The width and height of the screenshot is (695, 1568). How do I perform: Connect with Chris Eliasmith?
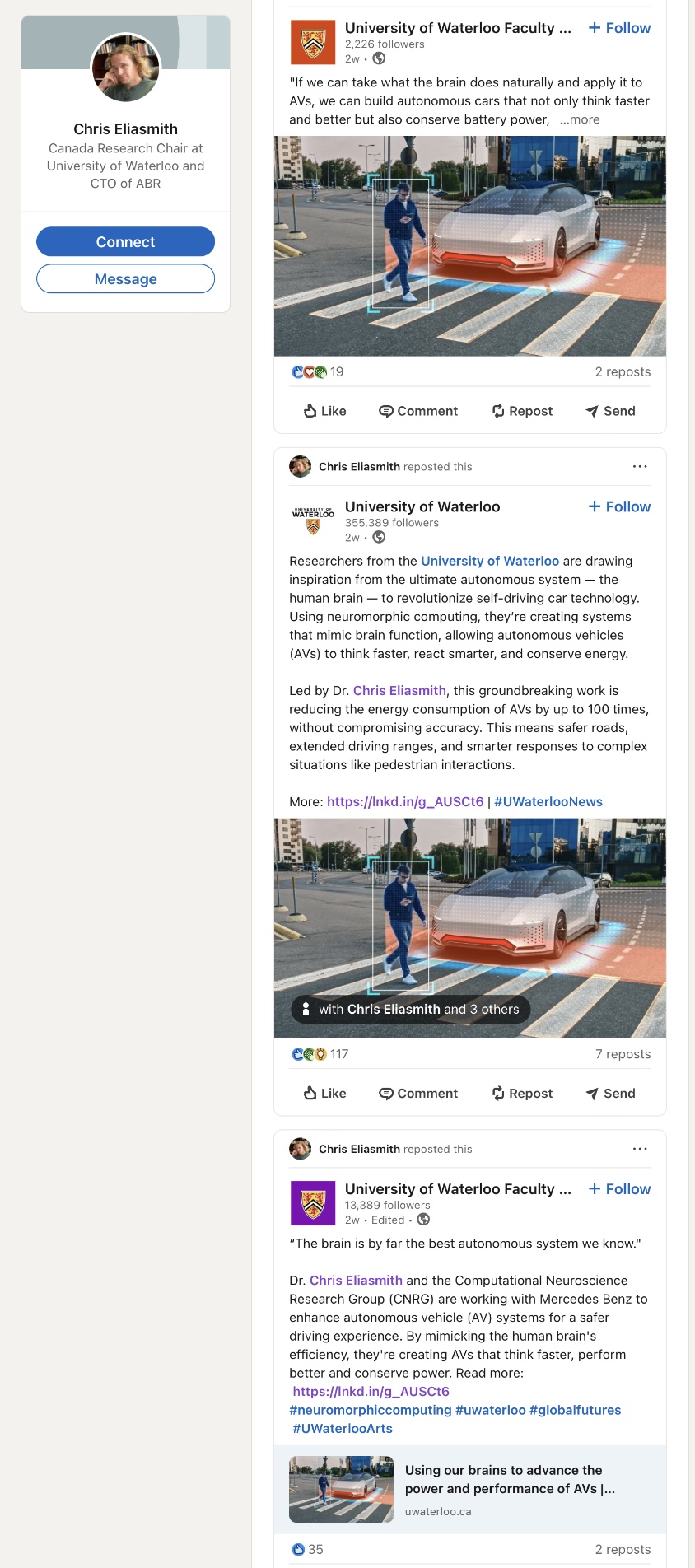tap(125, 242)
